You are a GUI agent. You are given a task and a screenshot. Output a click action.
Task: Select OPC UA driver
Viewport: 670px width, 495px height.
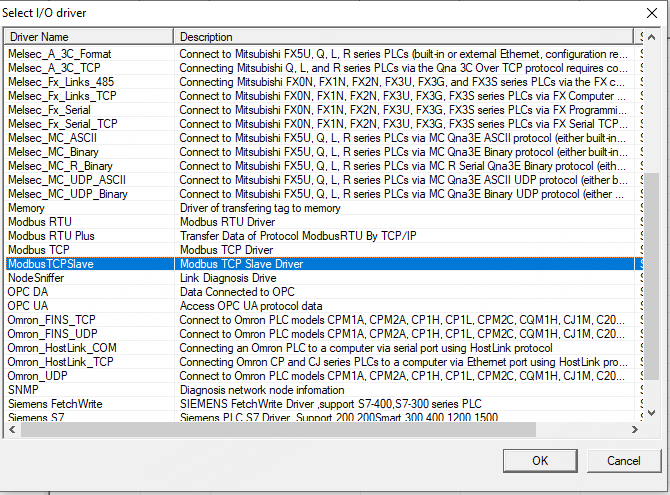pyautogui.click(x=28, y=306)
